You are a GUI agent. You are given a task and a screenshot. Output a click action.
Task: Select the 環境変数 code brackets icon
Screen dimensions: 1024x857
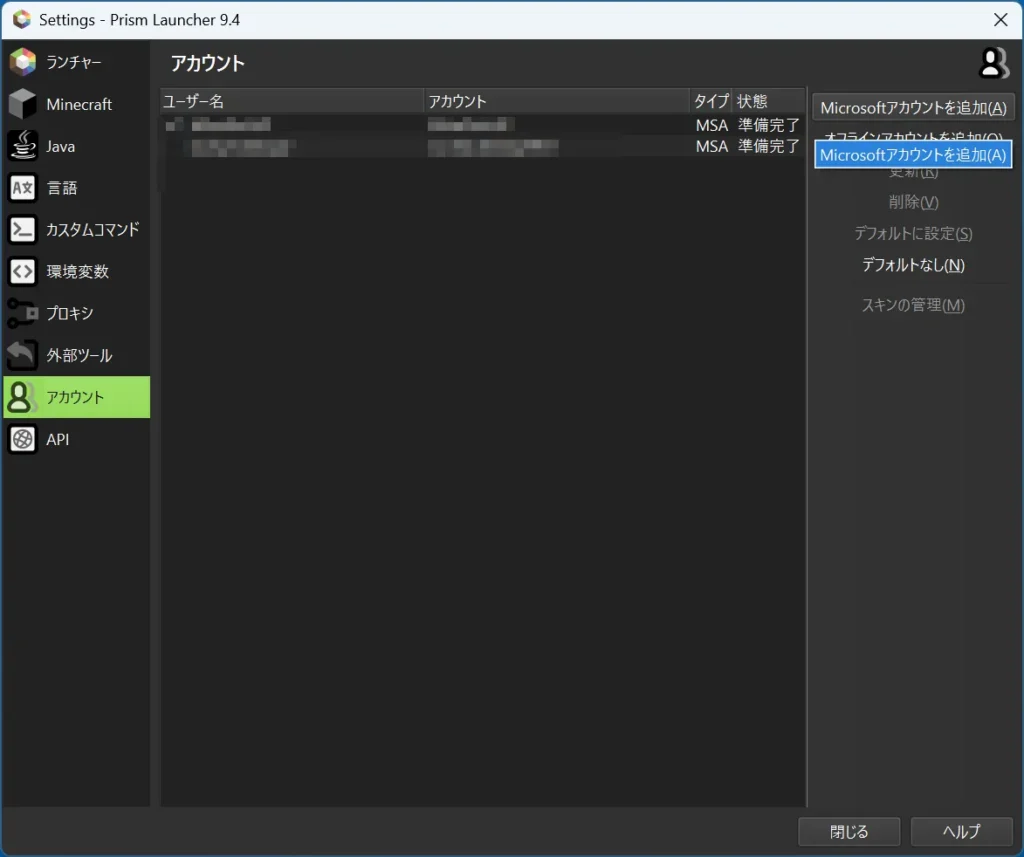click(x=23, y=272)
